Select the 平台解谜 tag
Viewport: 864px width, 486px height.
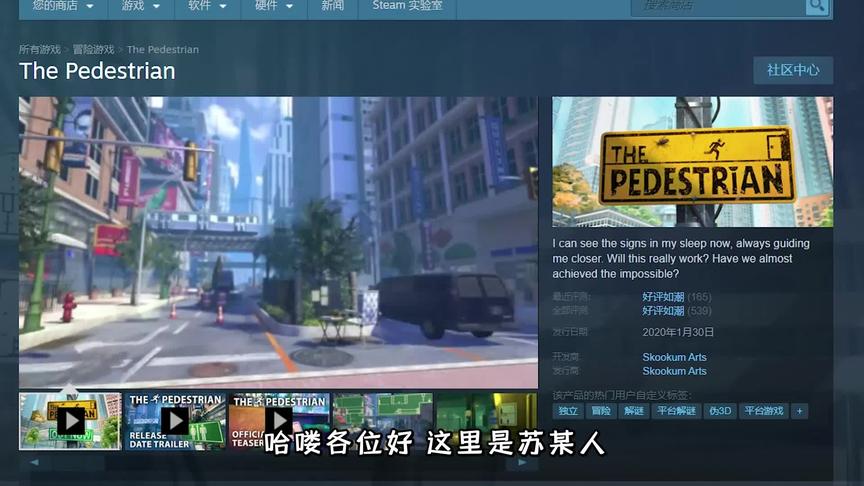click(x=676, y=411)
